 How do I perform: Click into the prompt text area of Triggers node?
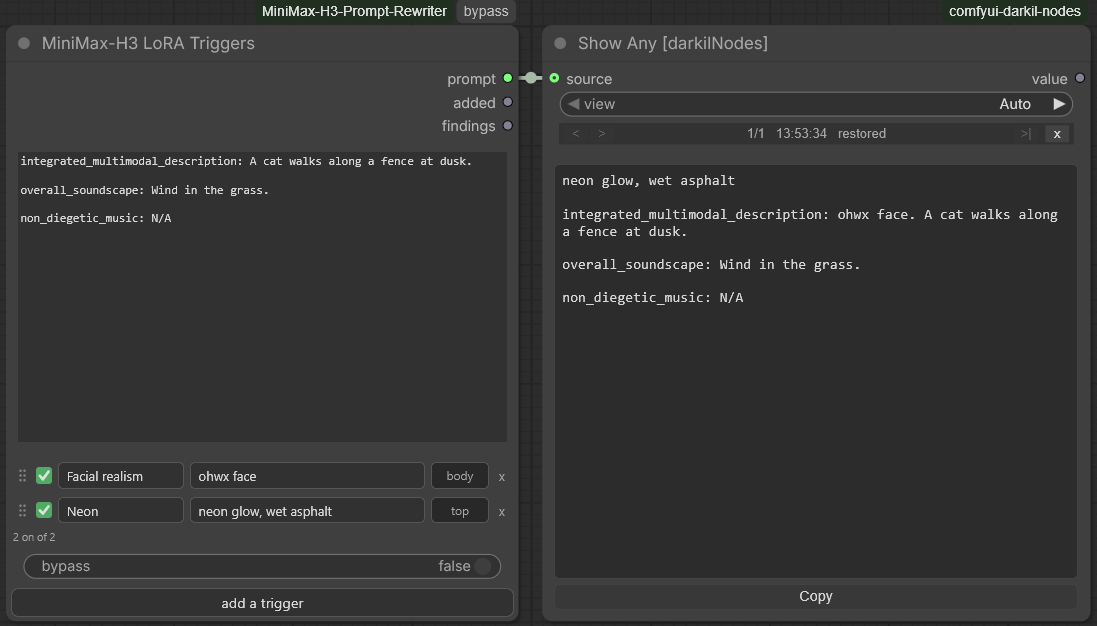[262, 297]
